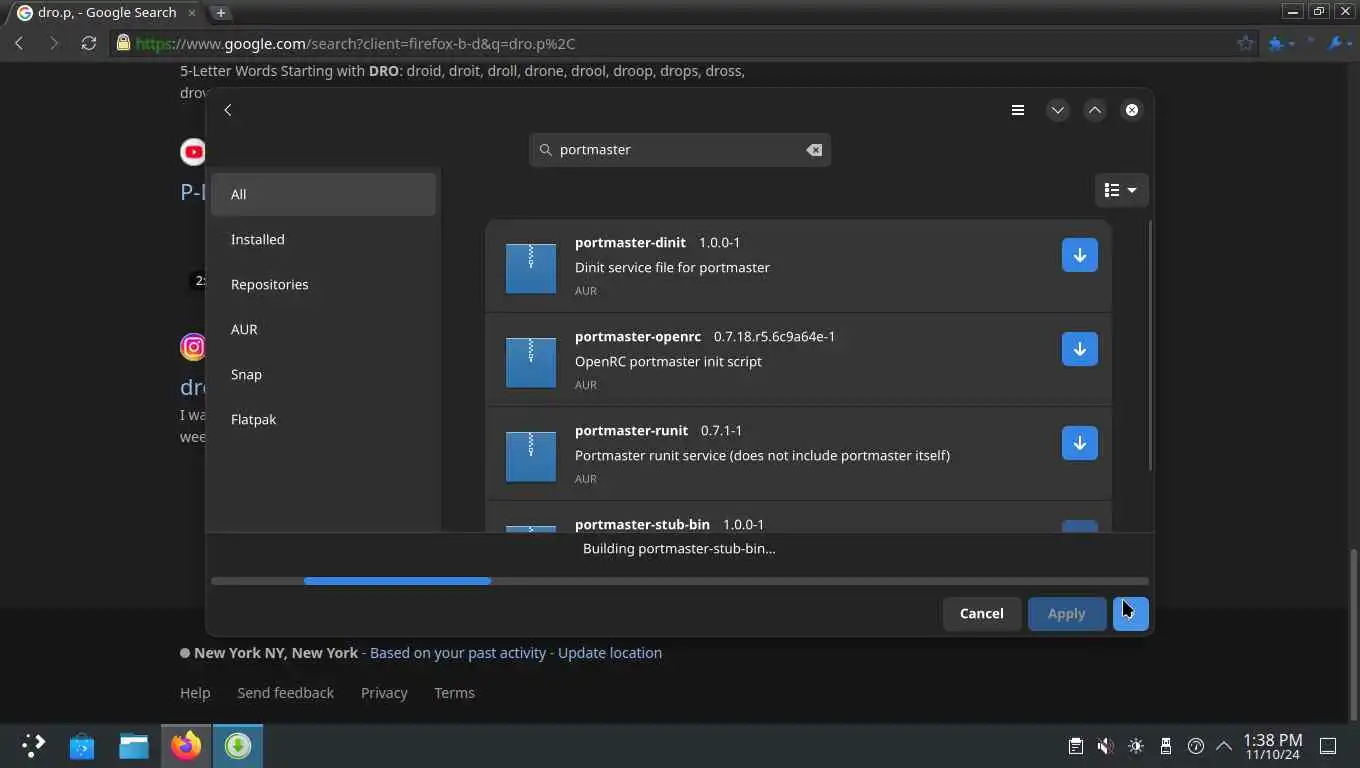Open the list view mode dropdown

(x=1121, y=190)
